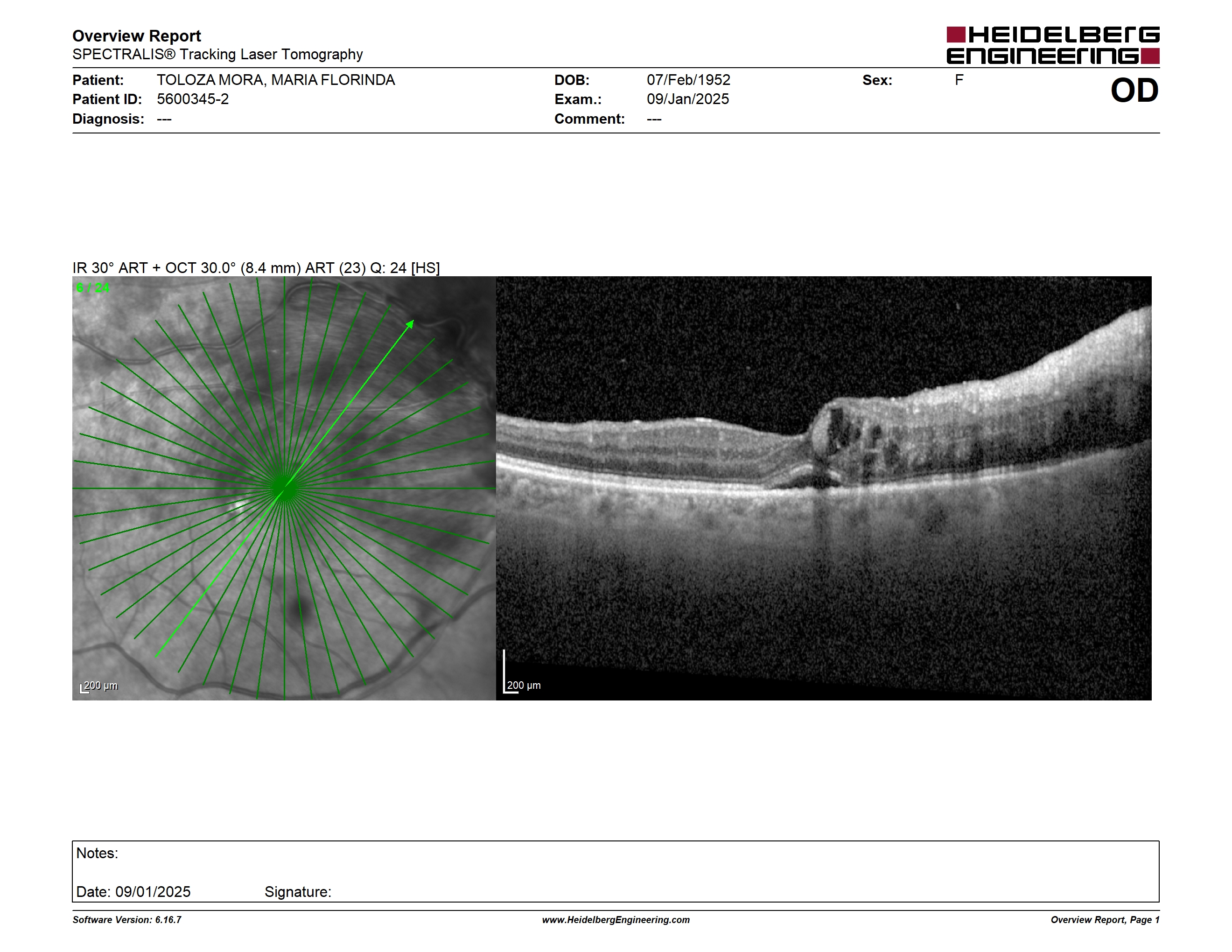Image resolution: width=1232 pixels, height=952 pixels.
Task: Click the Sex value 'F'
Action: click(x=959, y=80)
